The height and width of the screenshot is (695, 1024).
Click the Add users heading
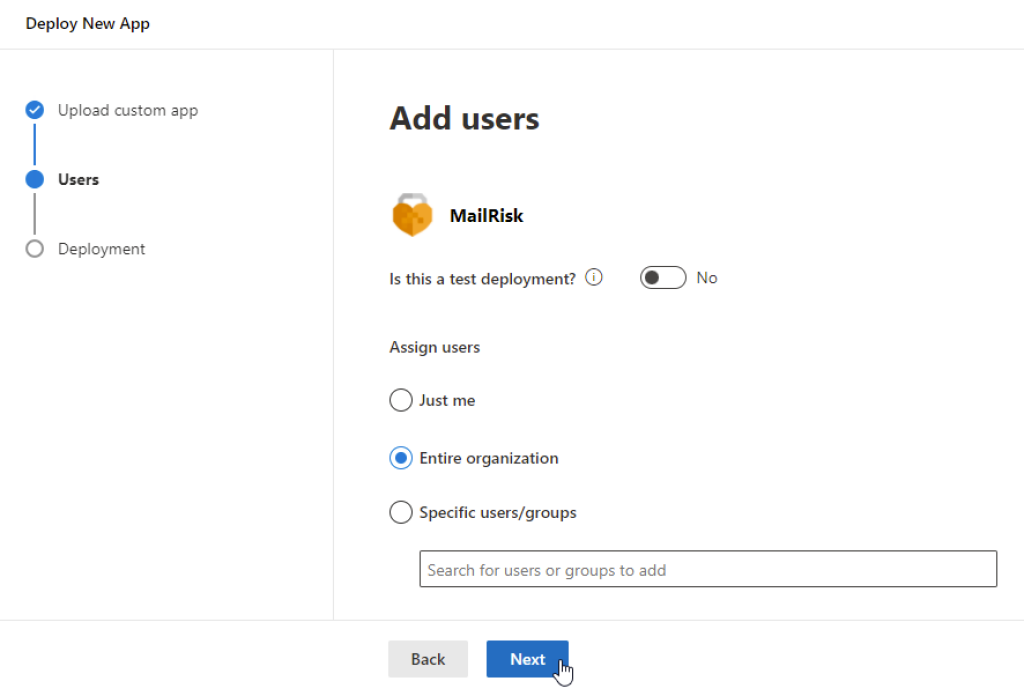pyautogui.click(x=464, y=118)
